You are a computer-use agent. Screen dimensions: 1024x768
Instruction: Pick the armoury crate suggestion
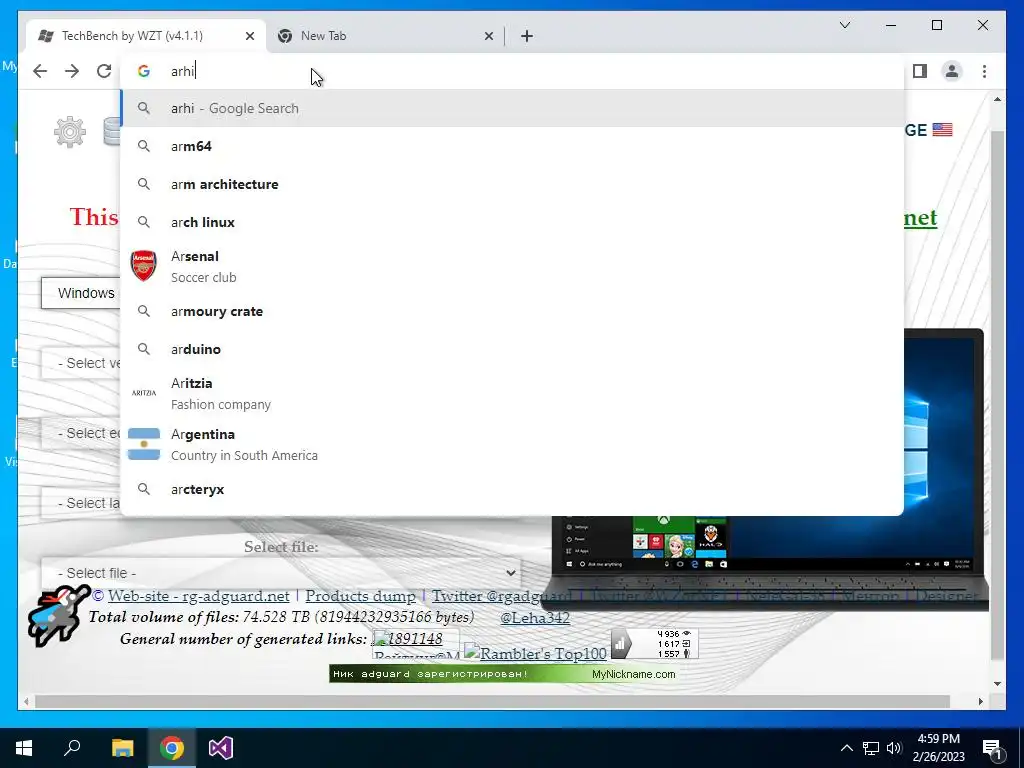[x=513, y=312]
